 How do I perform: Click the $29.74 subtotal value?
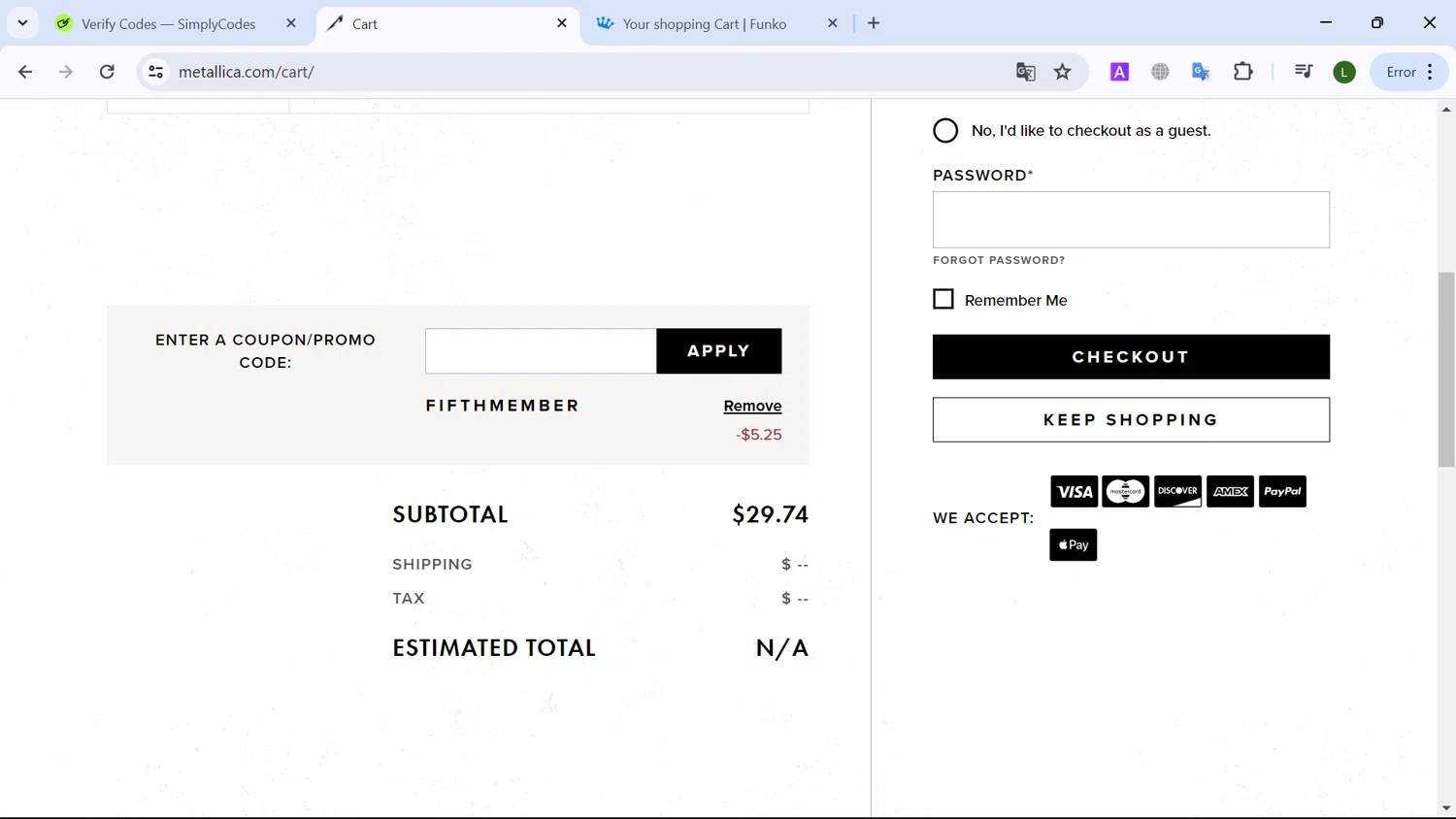(770, 514)
